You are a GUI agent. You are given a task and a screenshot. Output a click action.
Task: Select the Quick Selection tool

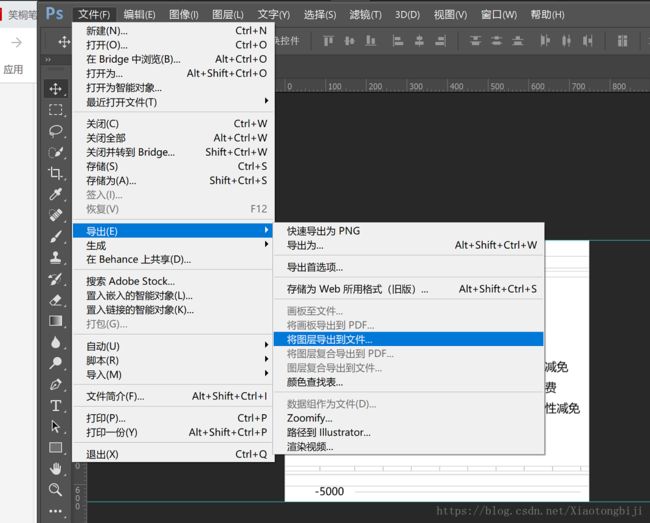56,152
